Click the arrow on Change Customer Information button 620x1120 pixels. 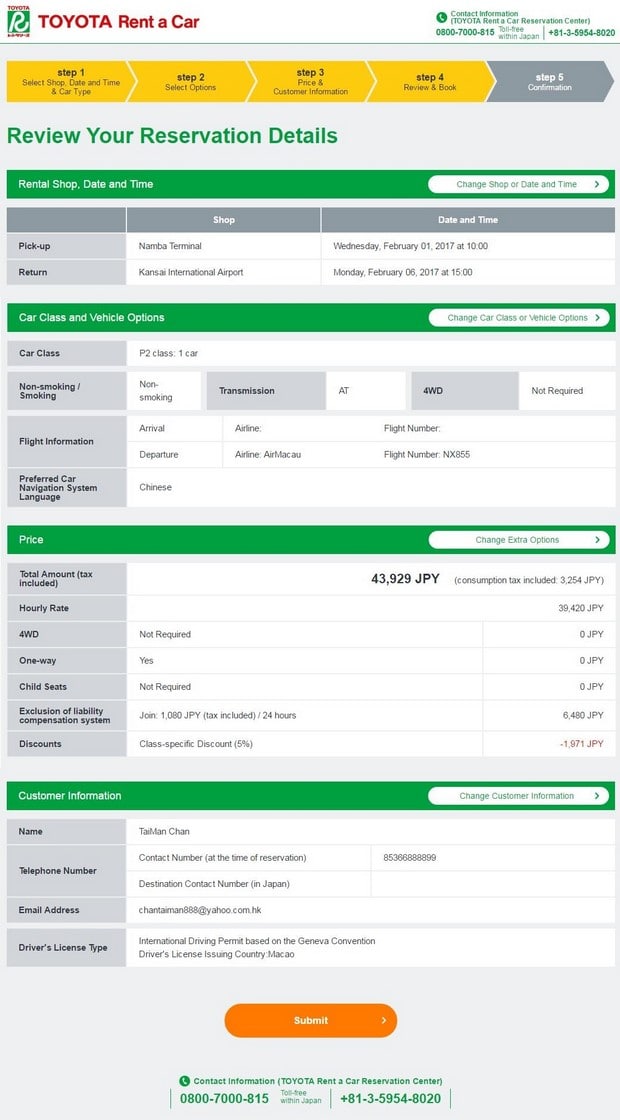[596, 796]
